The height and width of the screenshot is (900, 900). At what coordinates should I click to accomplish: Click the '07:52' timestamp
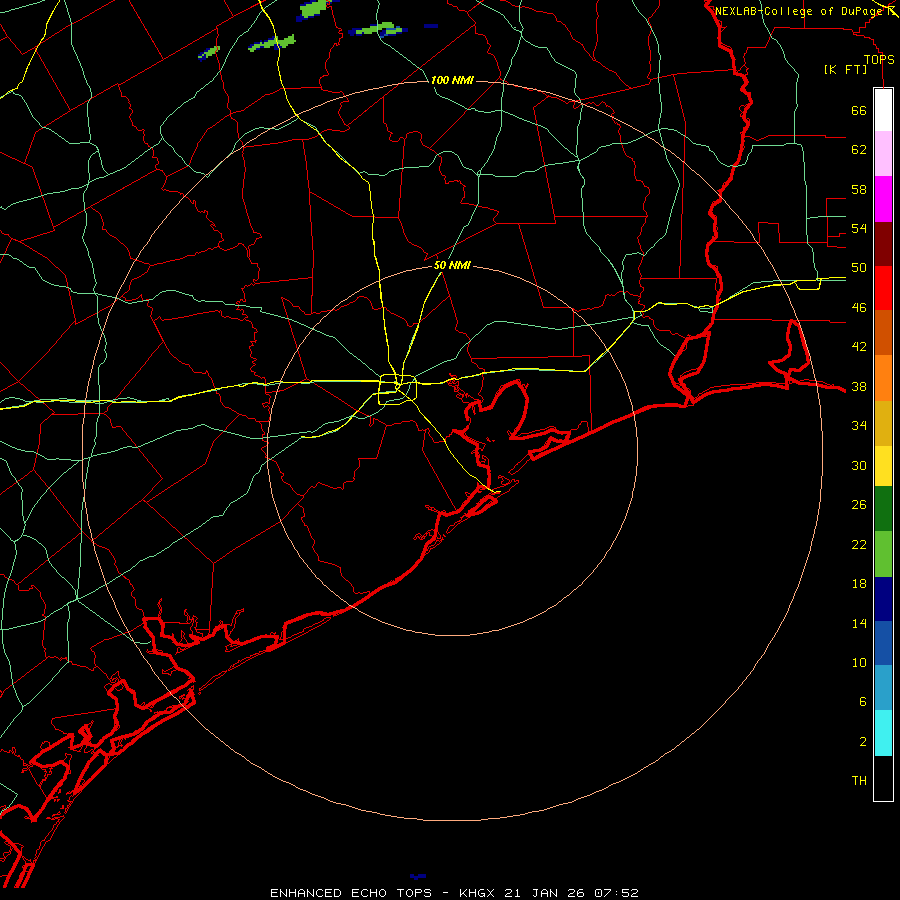pos(616,893)
